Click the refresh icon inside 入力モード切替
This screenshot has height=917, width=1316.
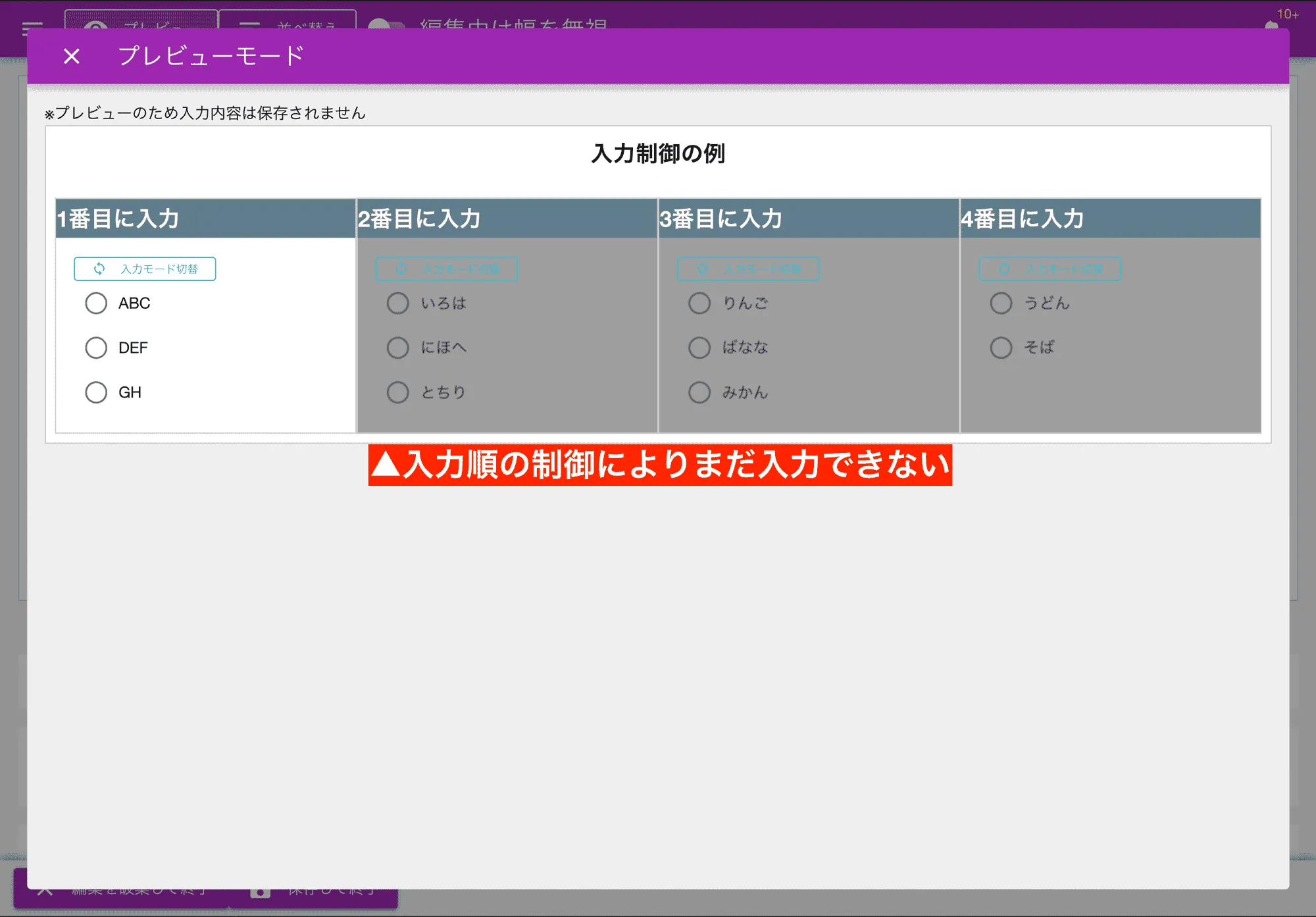tap(99, 269)
